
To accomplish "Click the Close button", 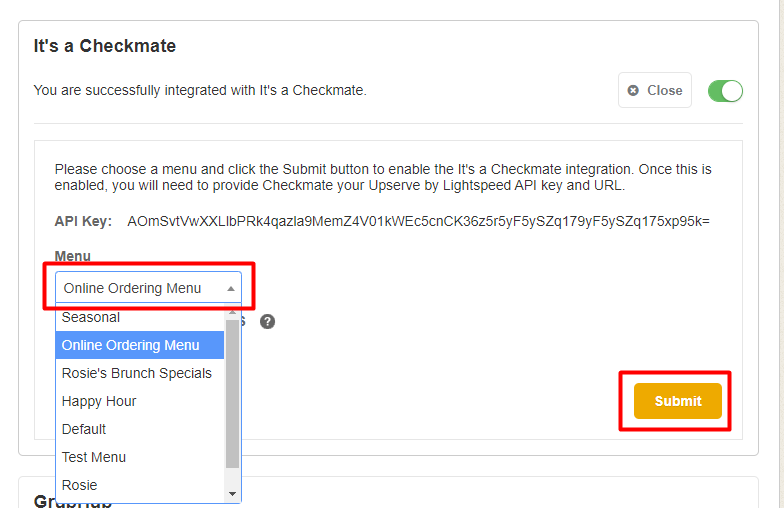I will pyautogui.click(x=655, y=90).
